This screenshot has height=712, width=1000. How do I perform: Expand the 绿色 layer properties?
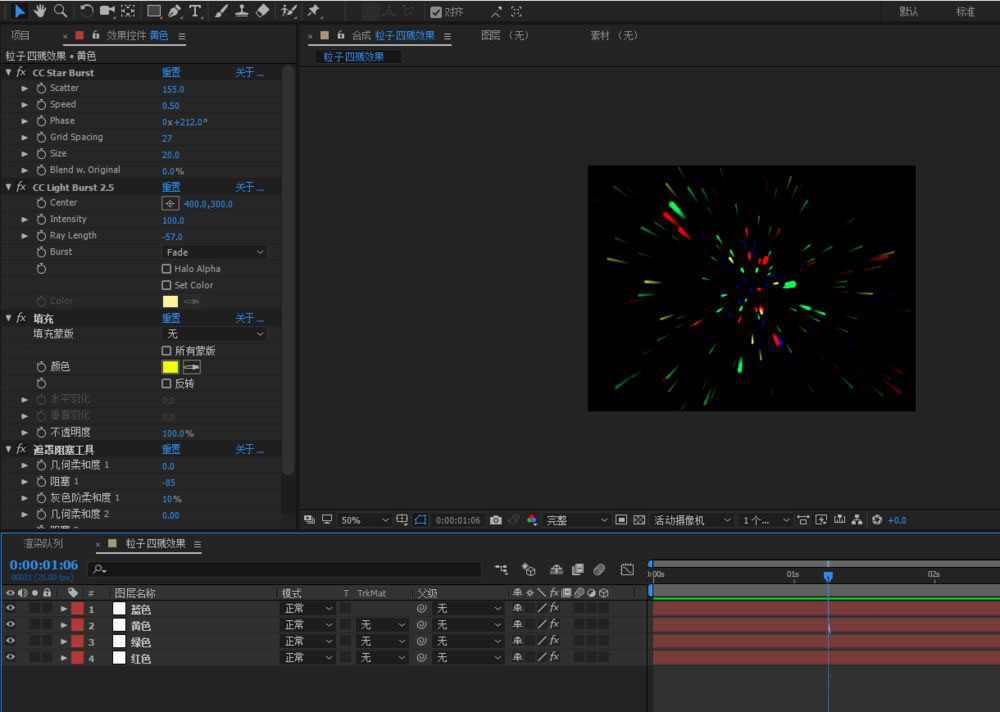click(64, 642)
